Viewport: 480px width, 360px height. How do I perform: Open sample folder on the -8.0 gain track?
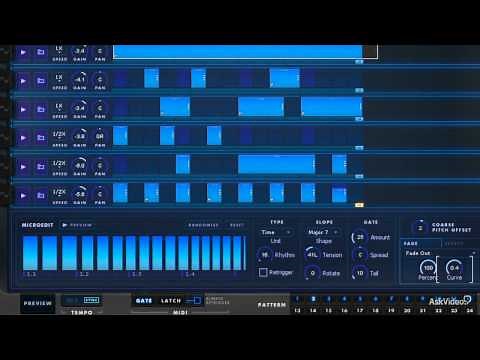pos(41,167)
